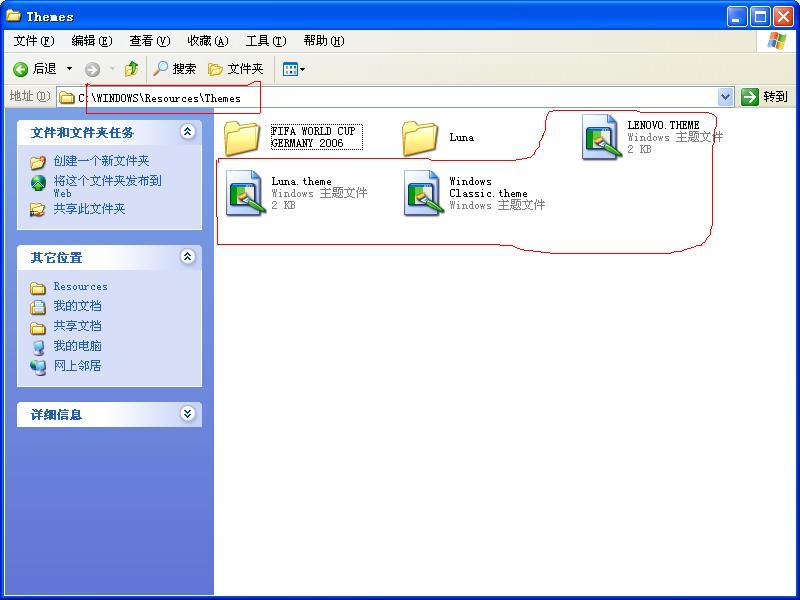Click the Windows flag logo

point(777,41)
